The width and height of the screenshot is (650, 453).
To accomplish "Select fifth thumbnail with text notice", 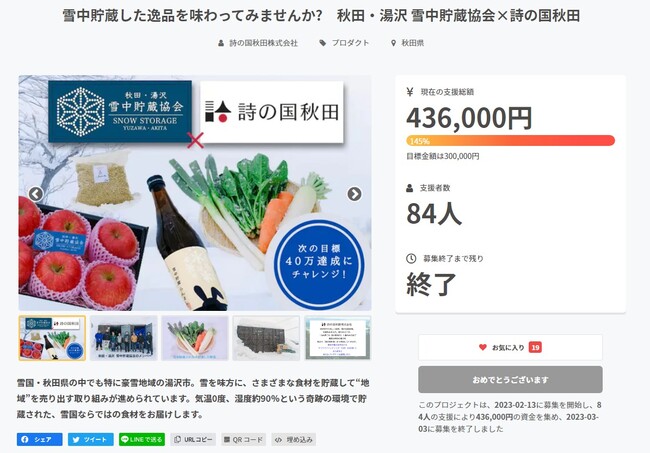I will click(x=337, y=338).
